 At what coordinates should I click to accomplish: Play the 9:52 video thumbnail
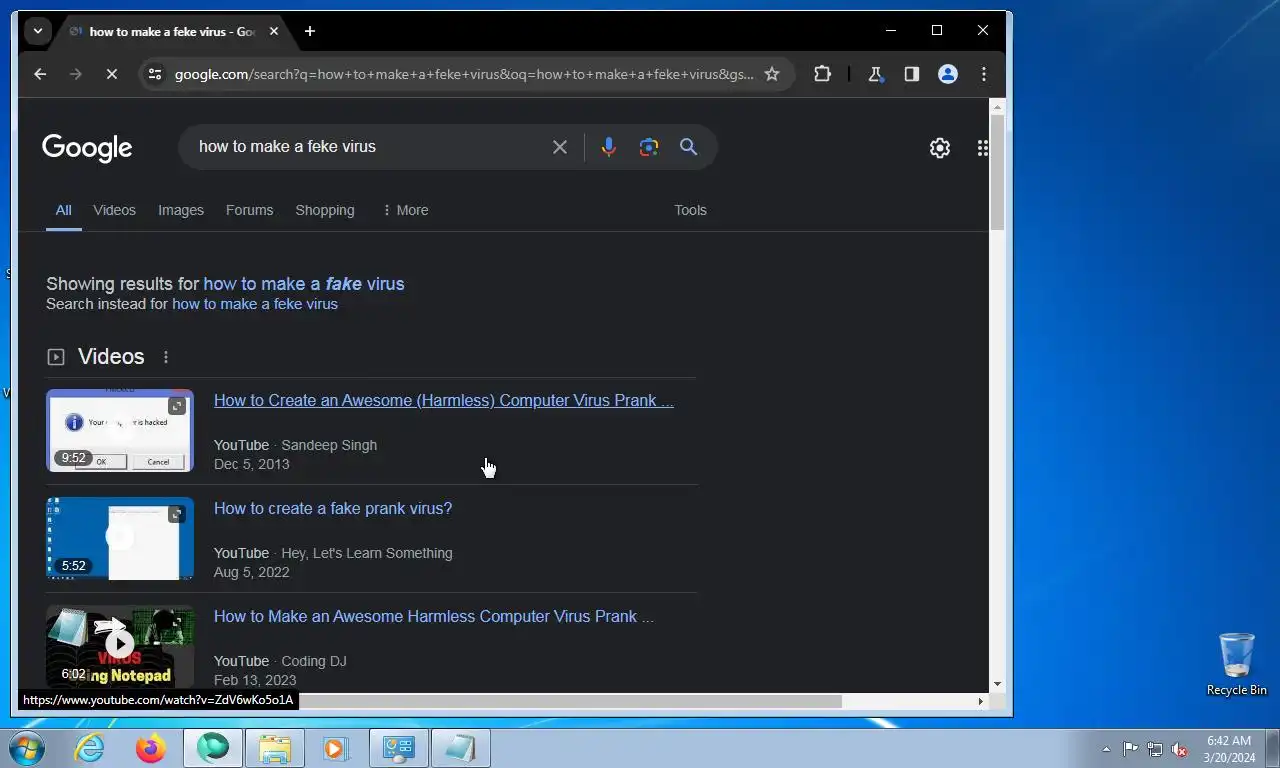120,430
